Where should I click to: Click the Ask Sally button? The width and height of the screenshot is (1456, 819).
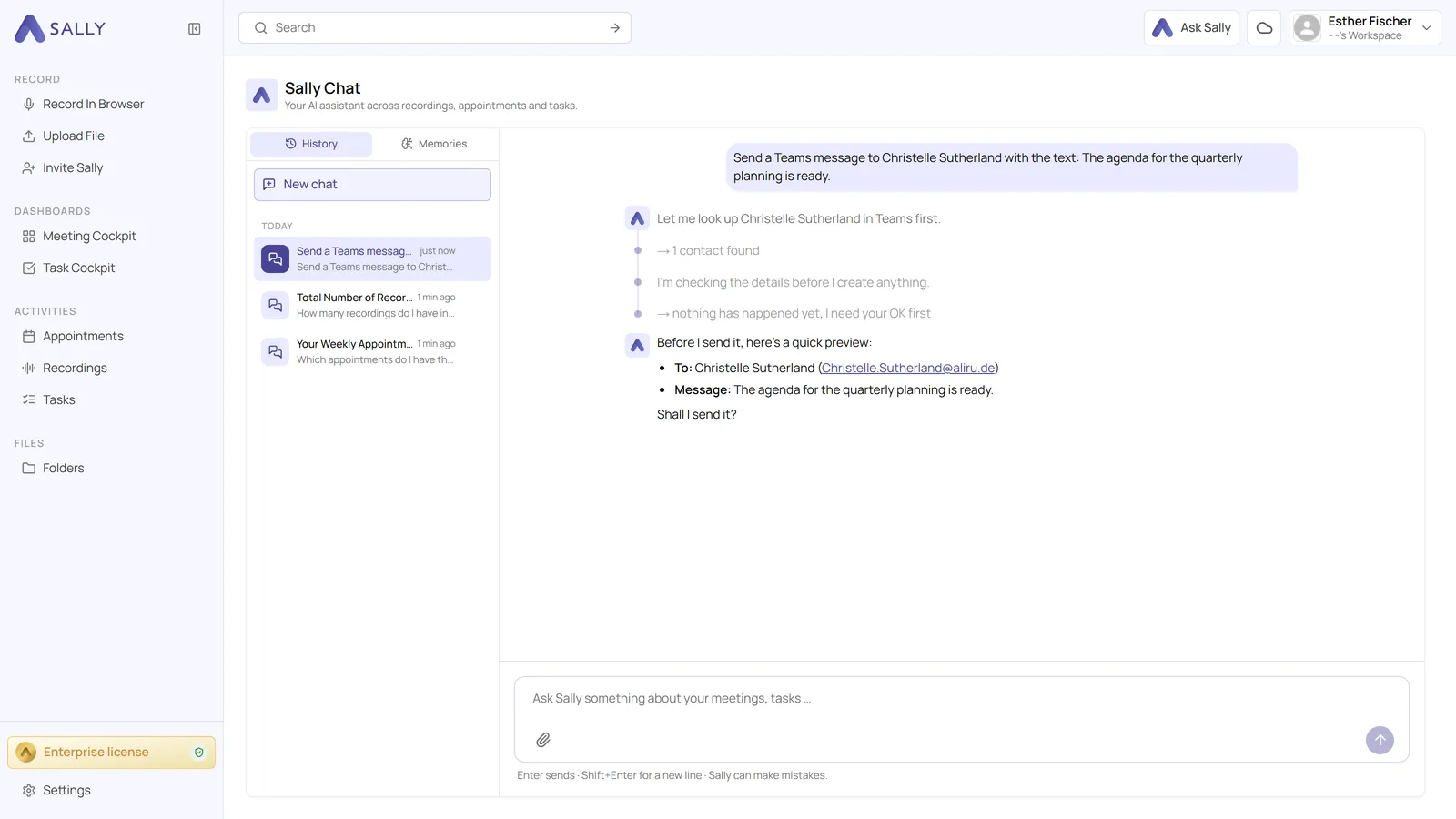click(x=1191, y=28)
